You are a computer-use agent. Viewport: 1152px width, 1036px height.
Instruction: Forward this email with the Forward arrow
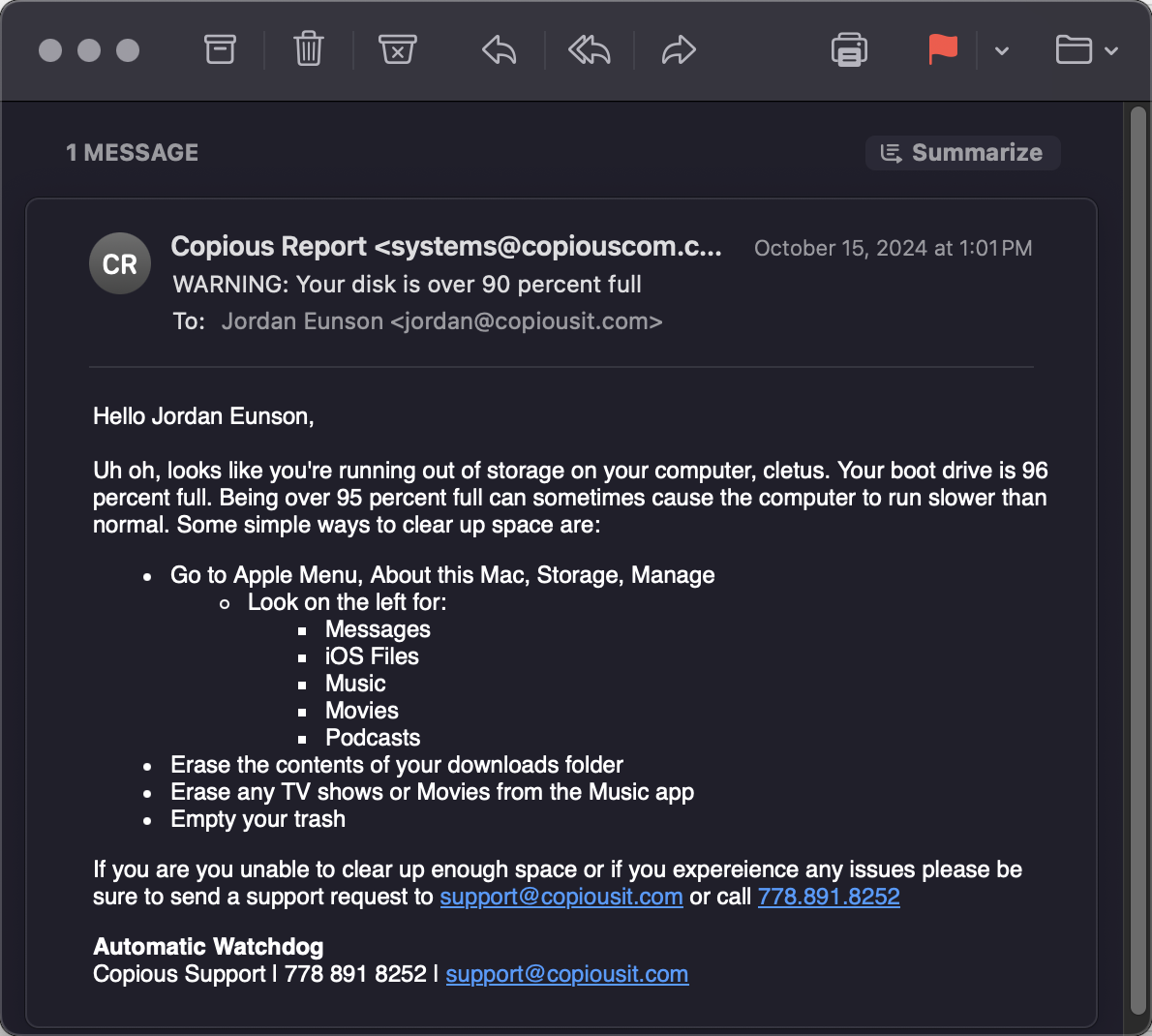[678, 50]
